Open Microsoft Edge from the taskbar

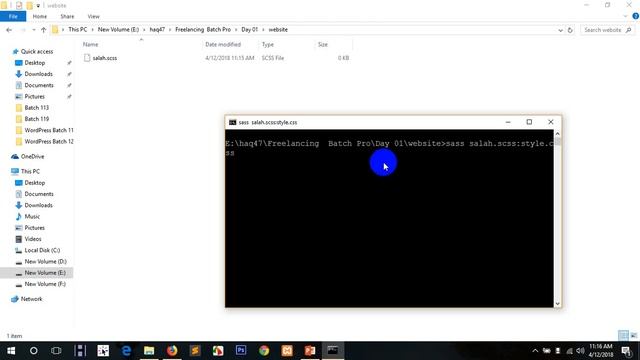point(126,351)
